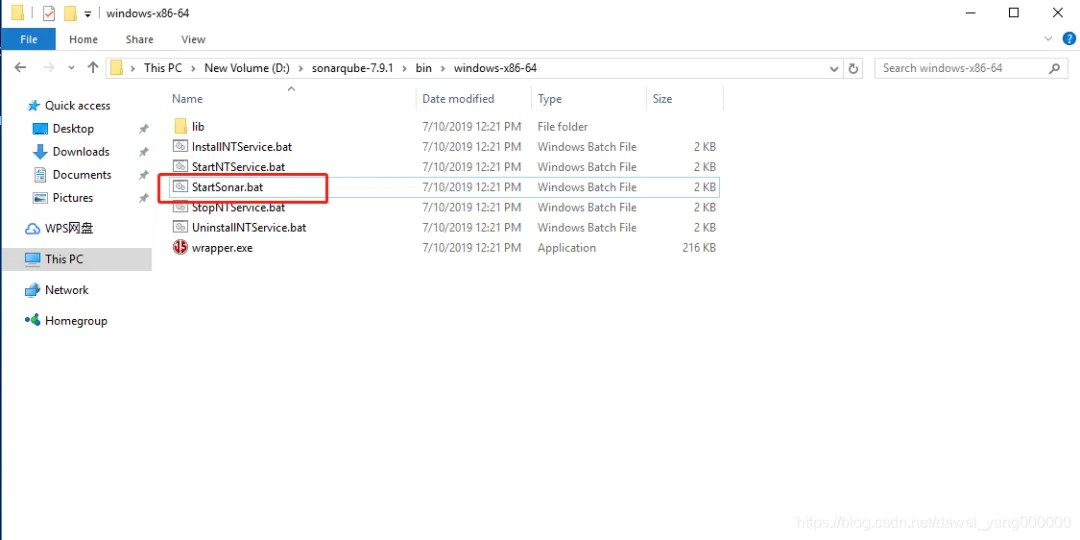Open Quick access in navigation pane
This screenshot has height=540, width=1080.
tap(78, 105)
